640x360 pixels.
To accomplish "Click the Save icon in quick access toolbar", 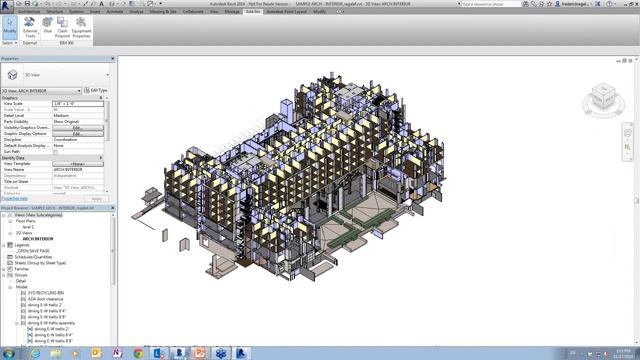I will [x=27, y=4].
